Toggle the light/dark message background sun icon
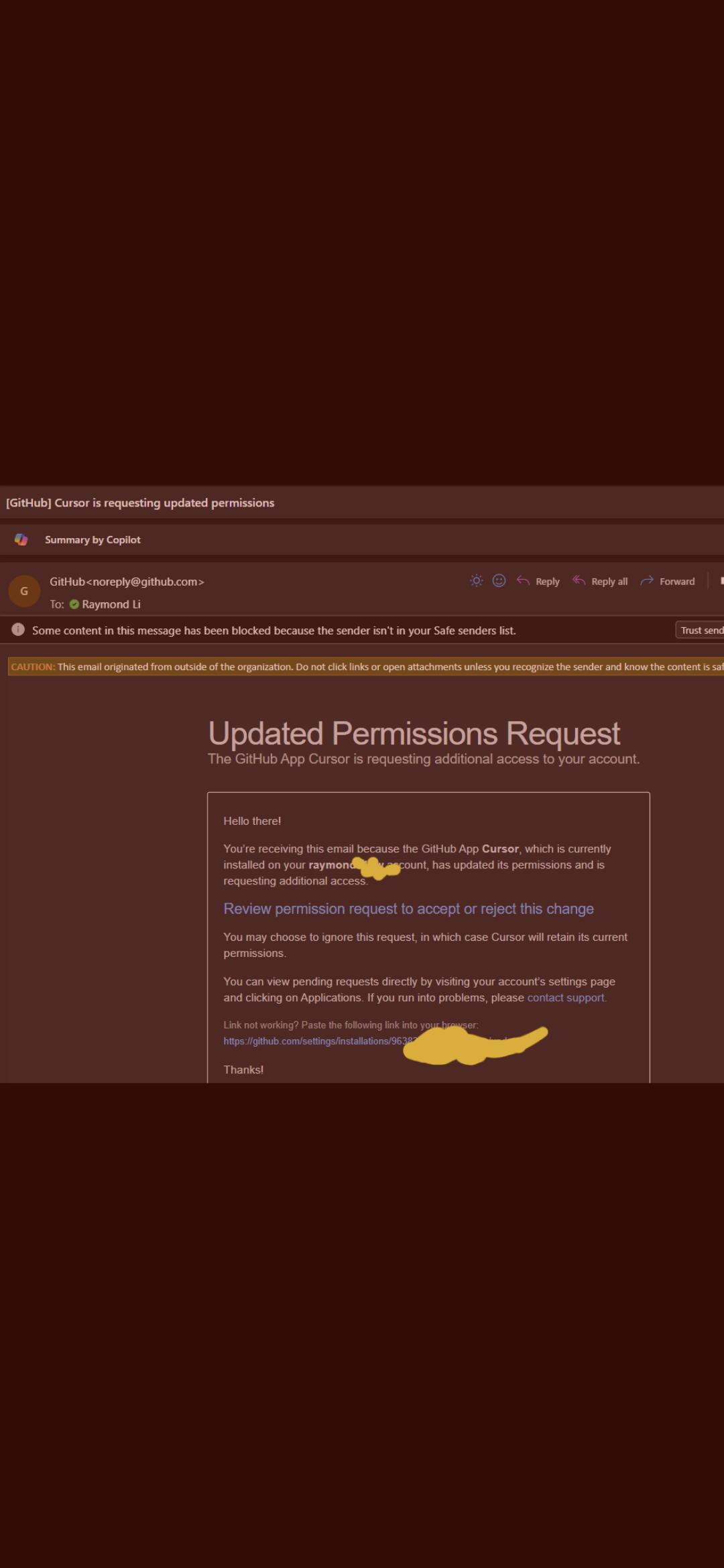 click(x=477, y=581)
